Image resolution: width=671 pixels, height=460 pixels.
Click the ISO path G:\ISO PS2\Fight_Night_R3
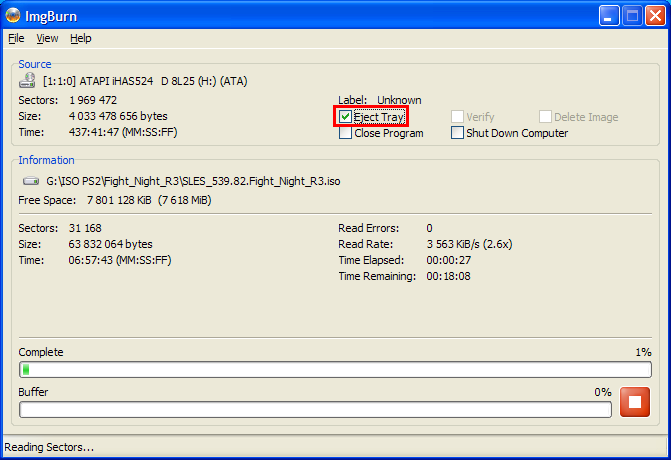(x=193, y=181)
